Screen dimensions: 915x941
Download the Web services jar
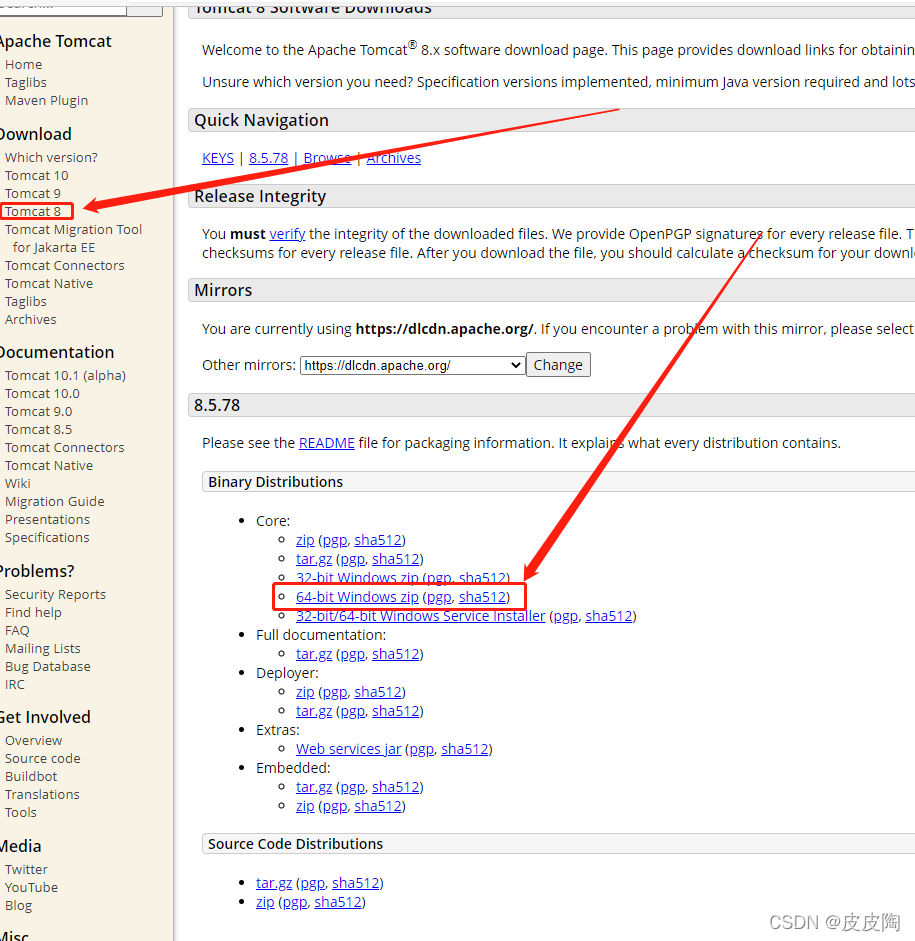(x=349, y=749)
